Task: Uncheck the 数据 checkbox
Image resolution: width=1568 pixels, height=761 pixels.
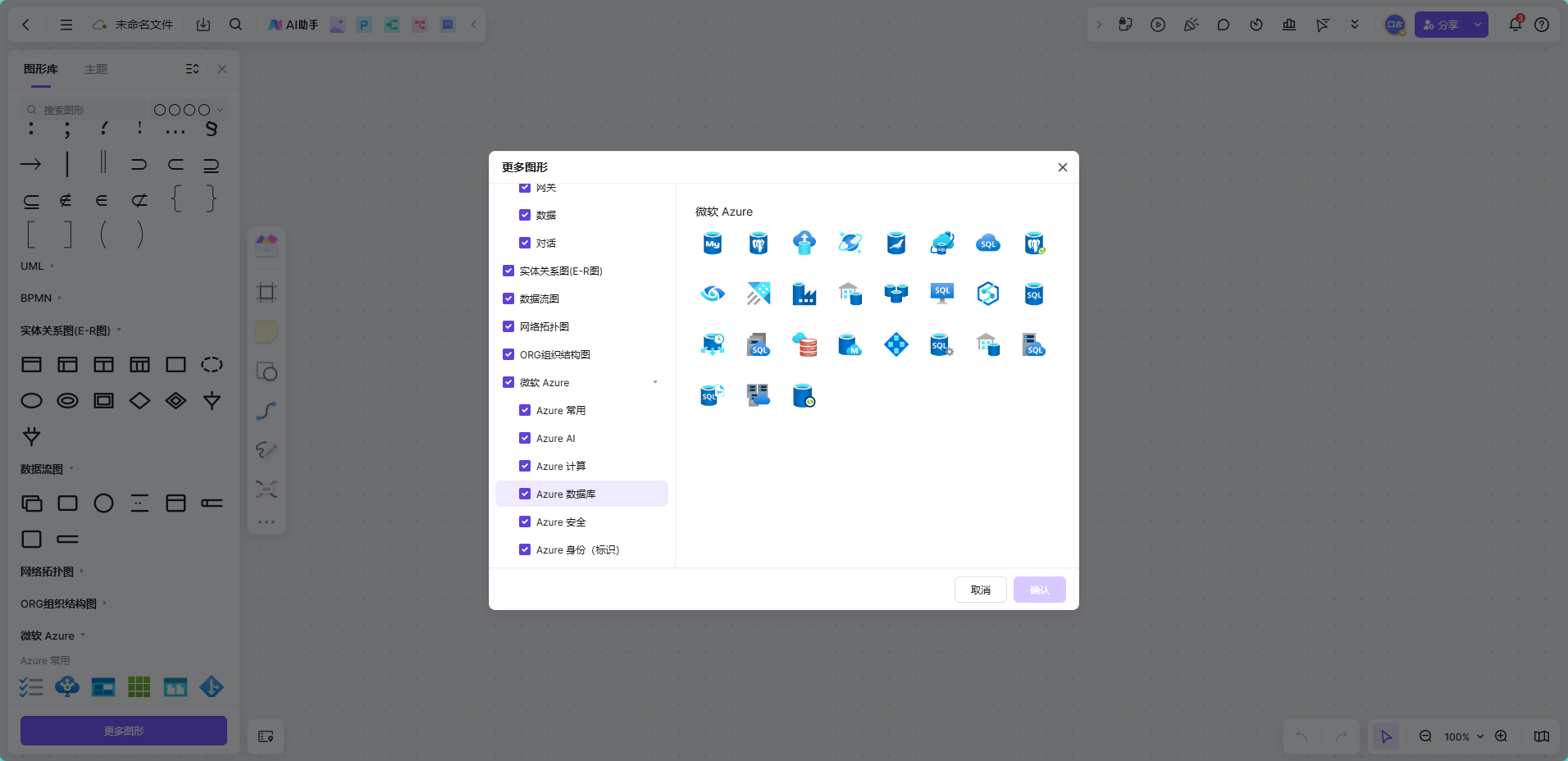Action: point(525,215)
